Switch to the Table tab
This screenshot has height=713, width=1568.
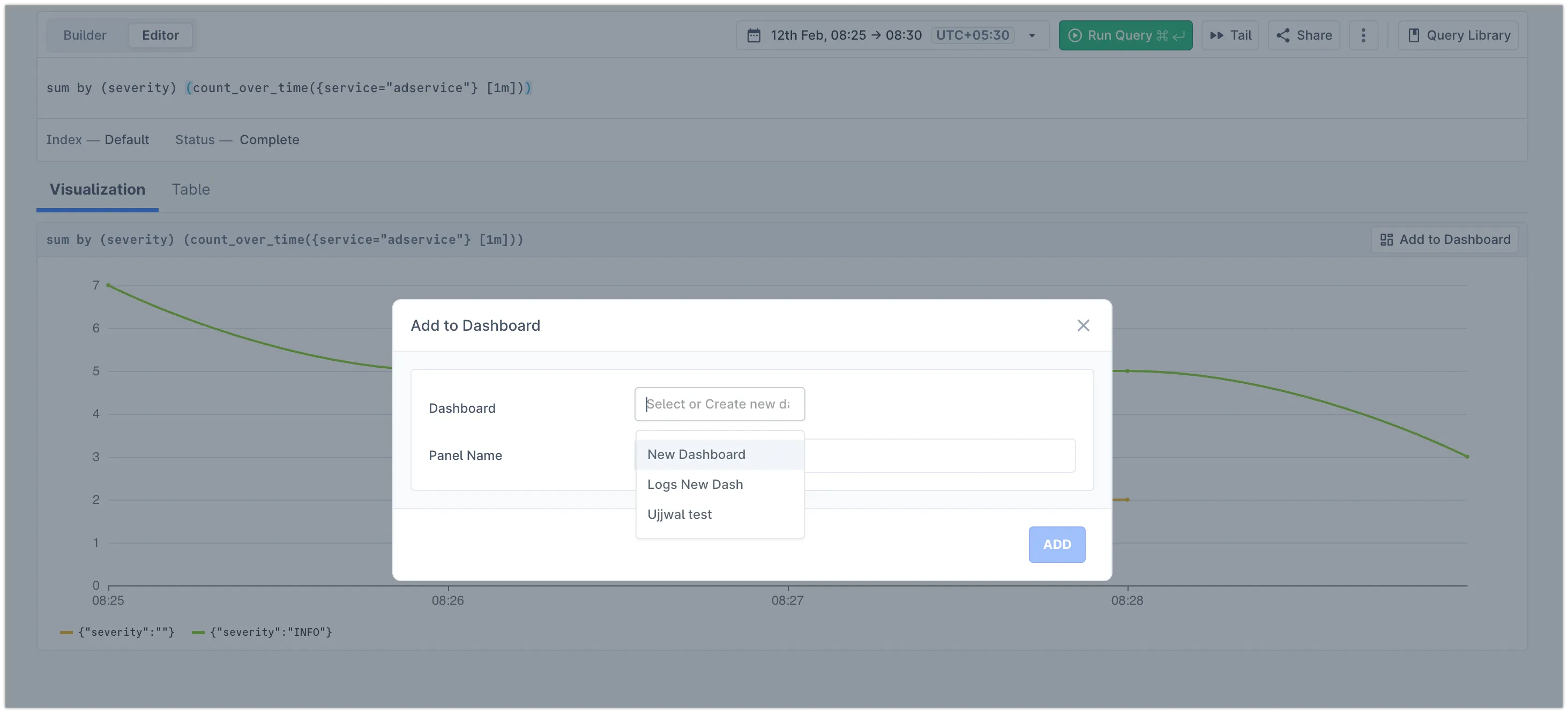[x=191, y=189]
